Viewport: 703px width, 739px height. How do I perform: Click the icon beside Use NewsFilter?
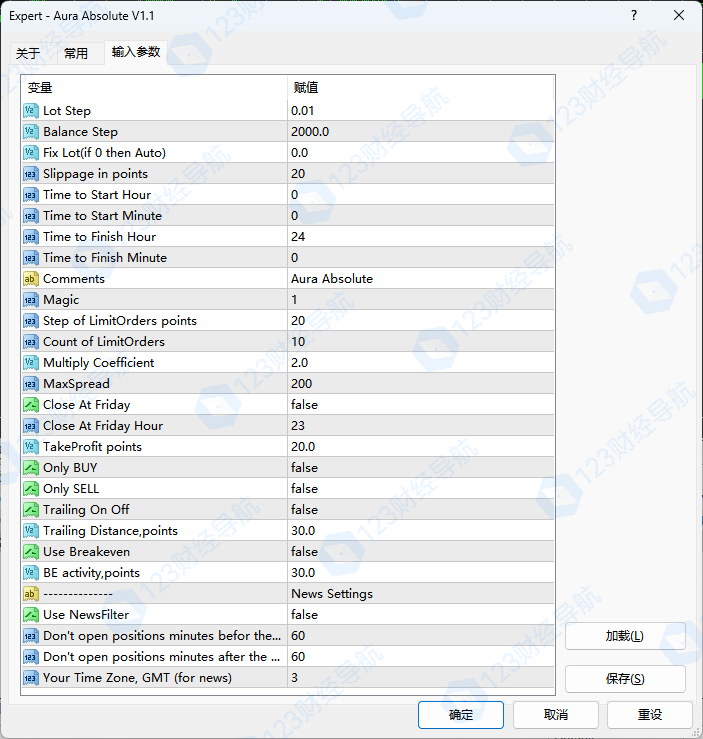[31, 615]
